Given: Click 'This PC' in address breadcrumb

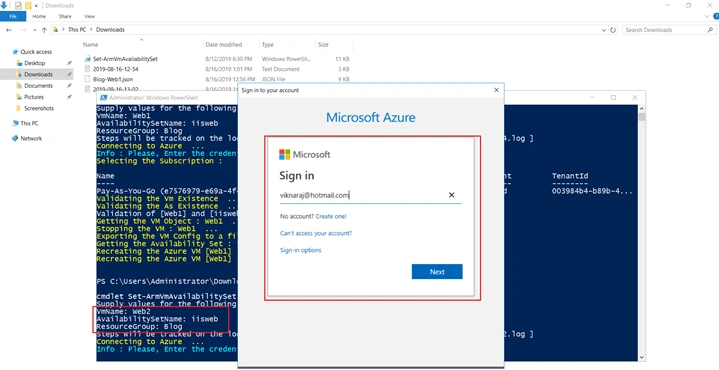Looking at the screenshot, I should (x=77, y=29).
